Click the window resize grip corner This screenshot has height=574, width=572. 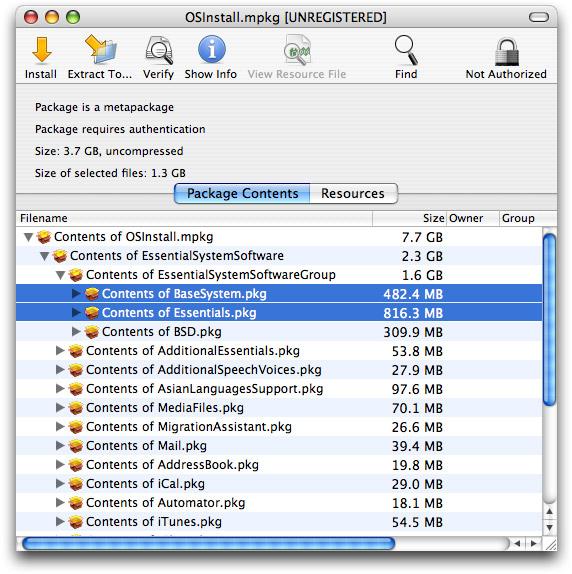550,544
